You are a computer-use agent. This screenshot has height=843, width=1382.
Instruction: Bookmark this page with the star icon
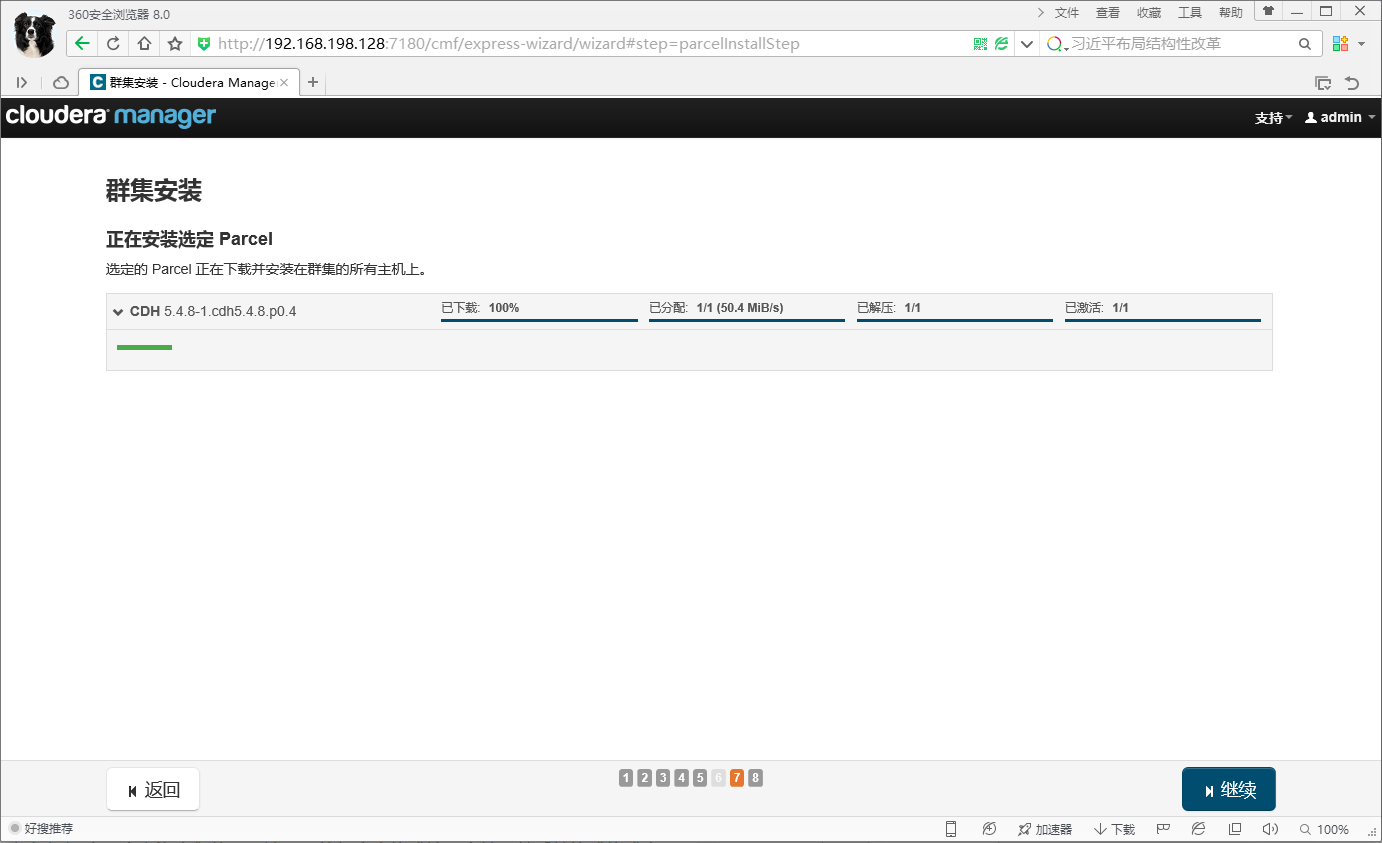tap(175, 44)
